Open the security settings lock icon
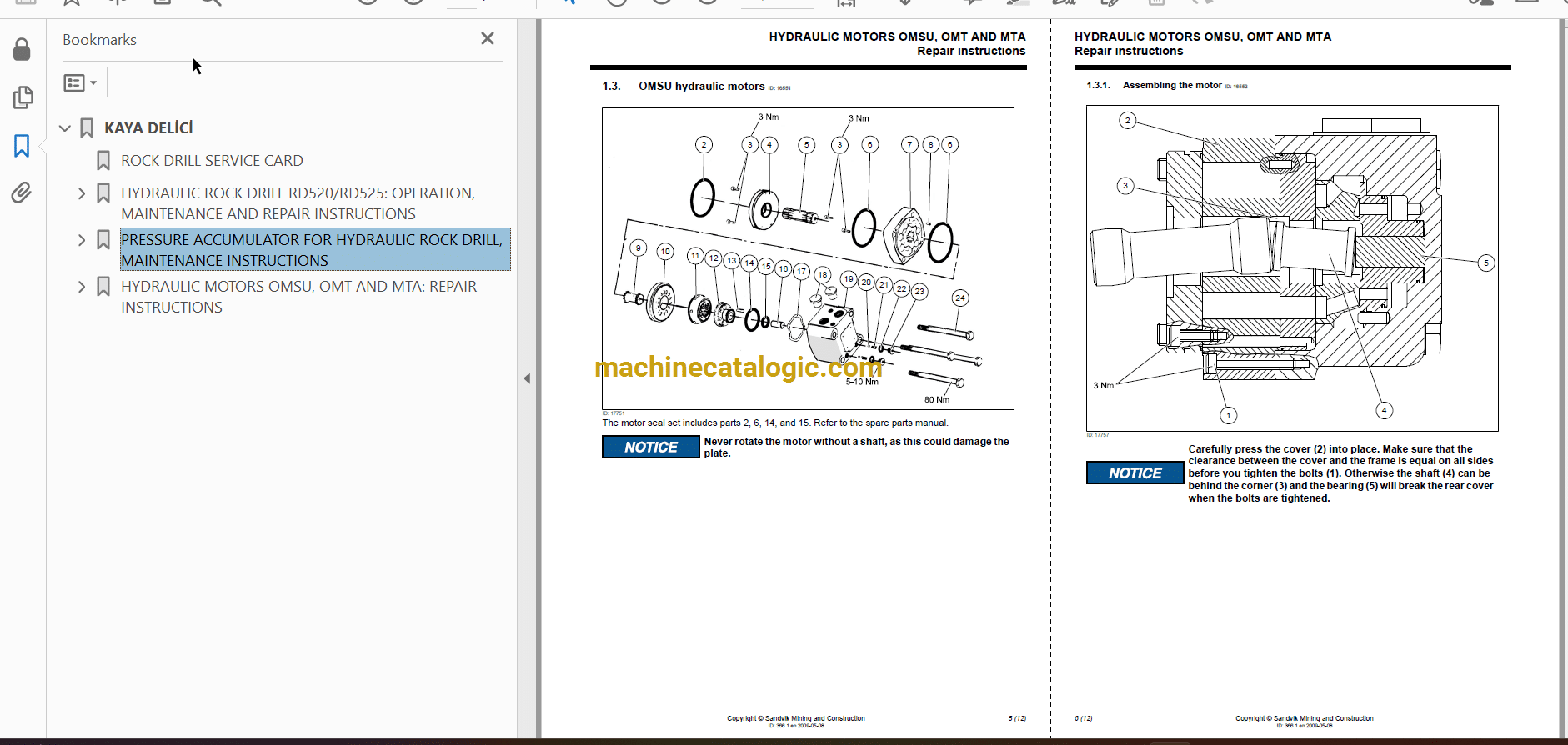The width and height of the screenshot is (1568, 745). click(x=23, y=50)
